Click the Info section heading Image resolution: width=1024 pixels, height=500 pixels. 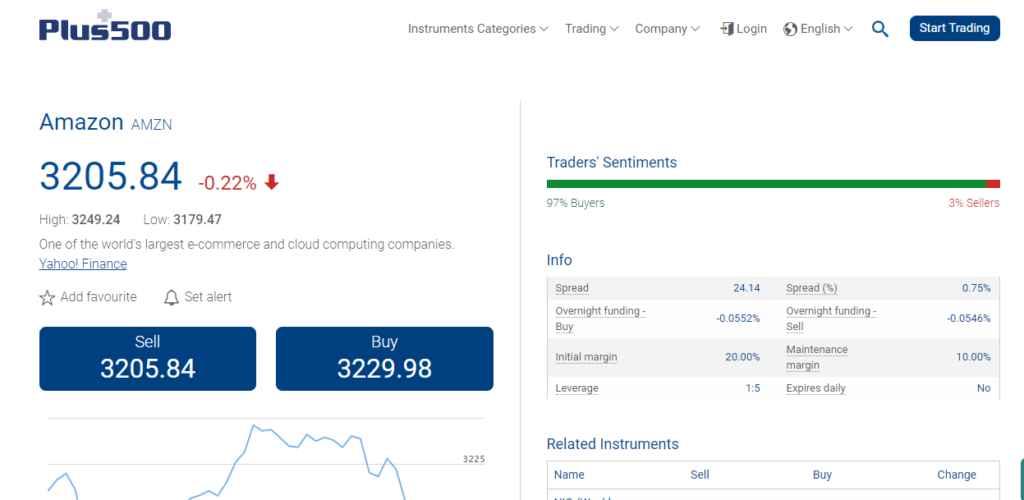559,260
